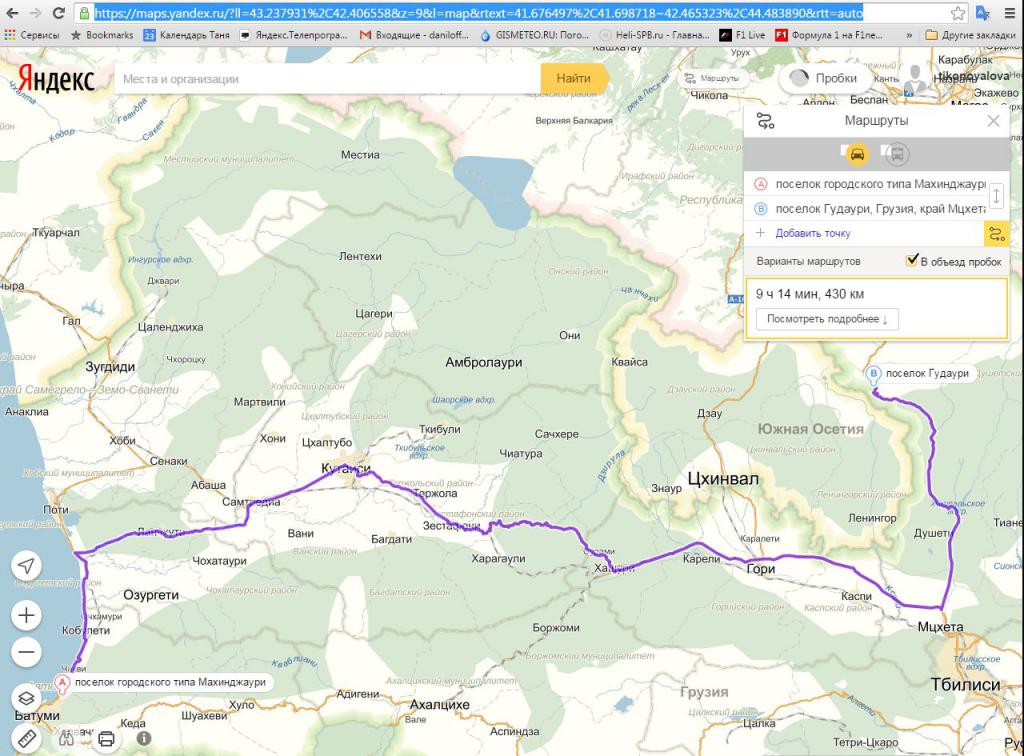1024x756 pixels.
Task: Click the Места и организации search field
Action: pyautogui.click(x=327, y=79)
